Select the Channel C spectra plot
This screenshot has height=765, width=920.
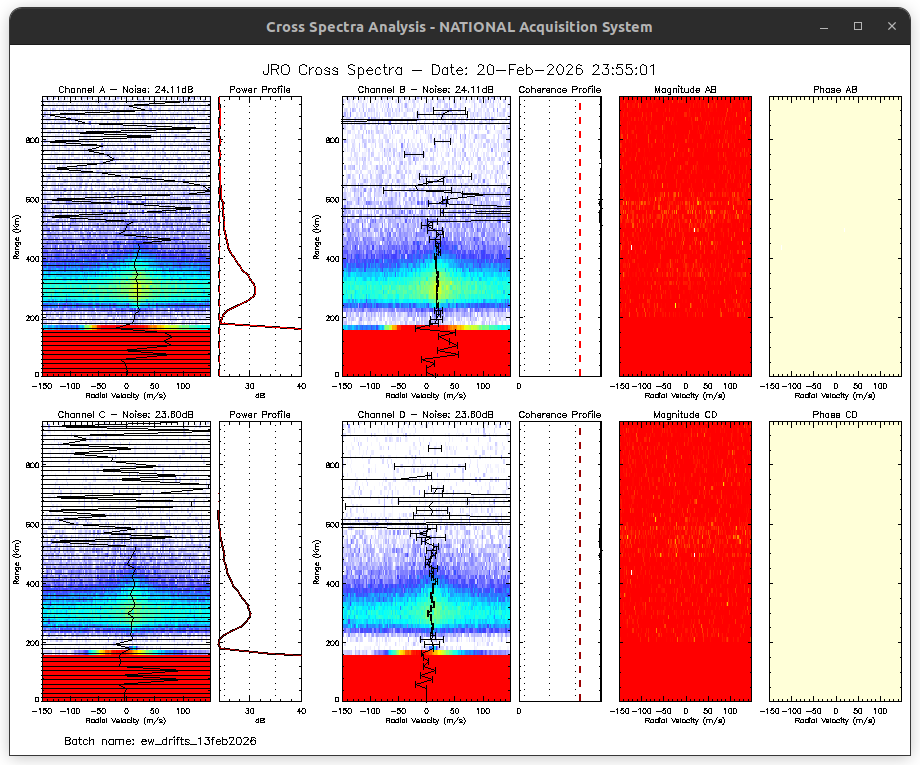126,560
